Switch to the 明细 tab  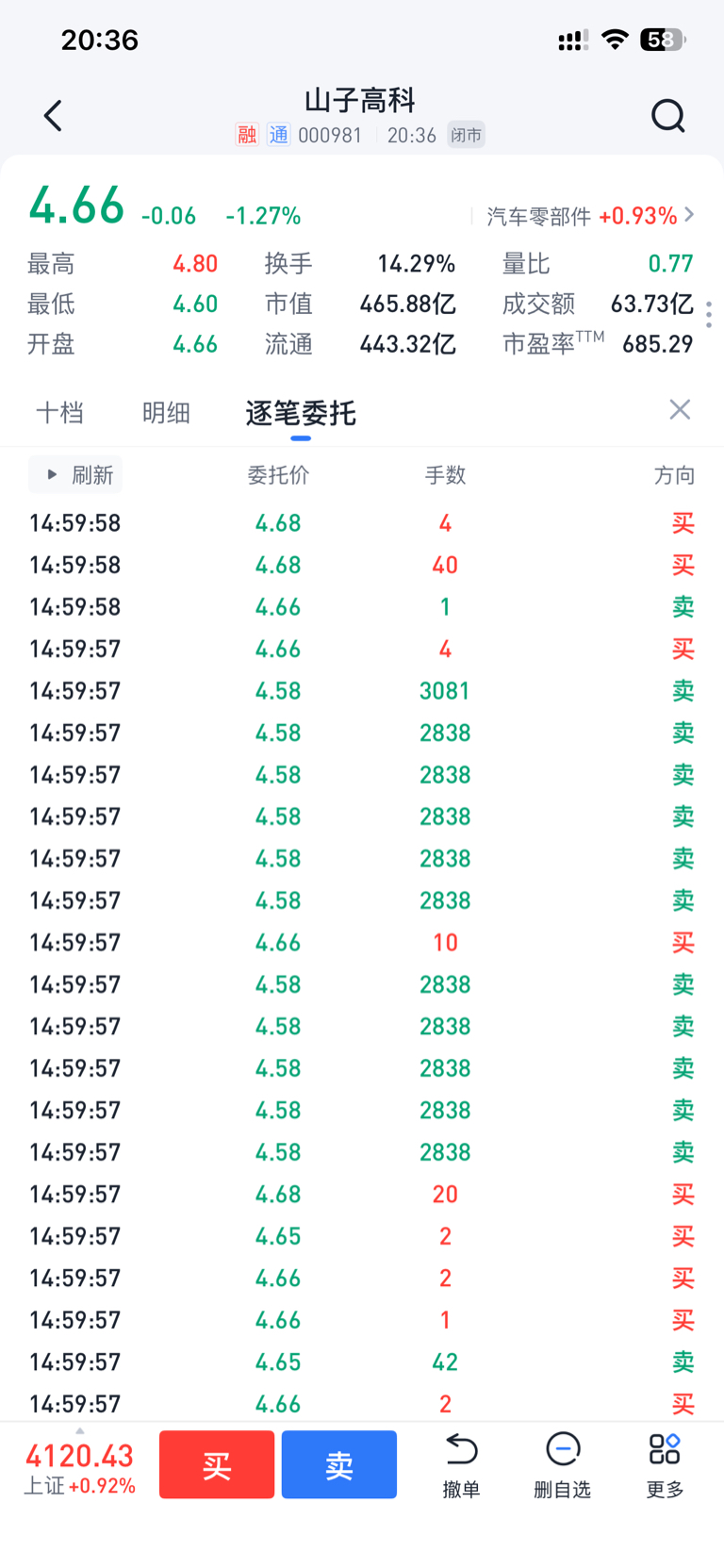(166, 413)
